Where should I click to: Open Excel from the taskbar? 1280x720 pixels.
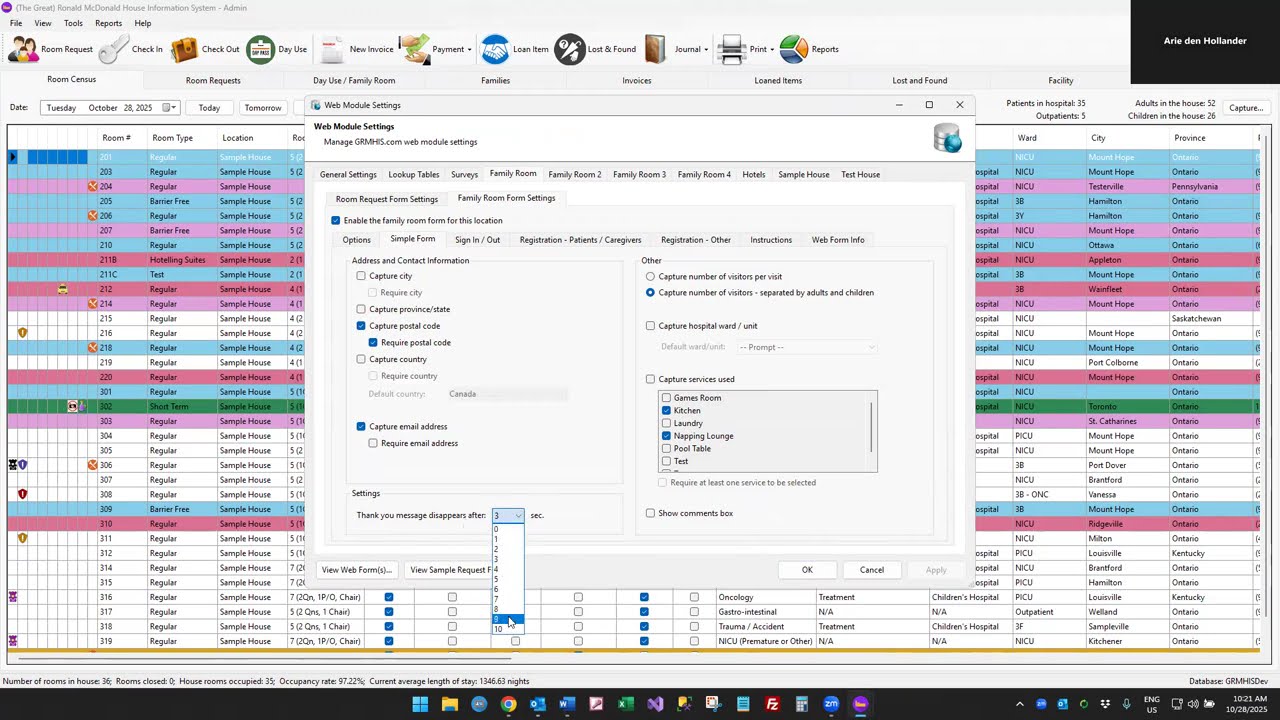625,704
